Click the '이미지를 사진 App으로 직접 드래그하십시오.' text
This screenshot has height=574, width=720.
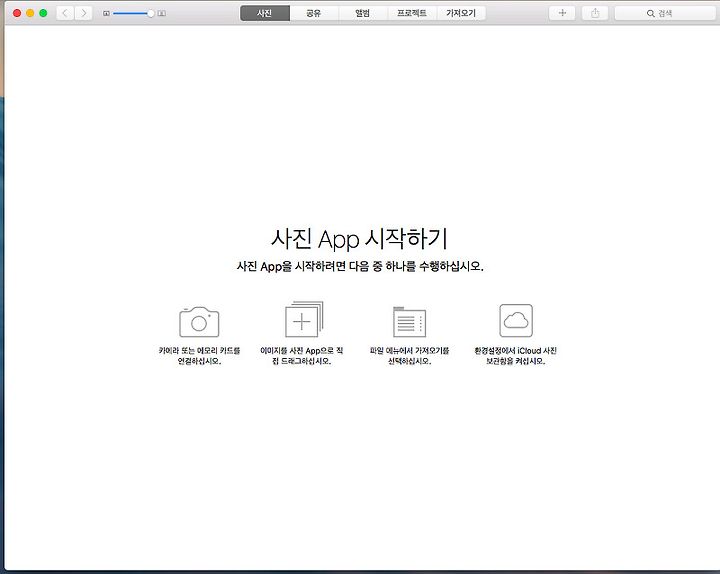302,356
